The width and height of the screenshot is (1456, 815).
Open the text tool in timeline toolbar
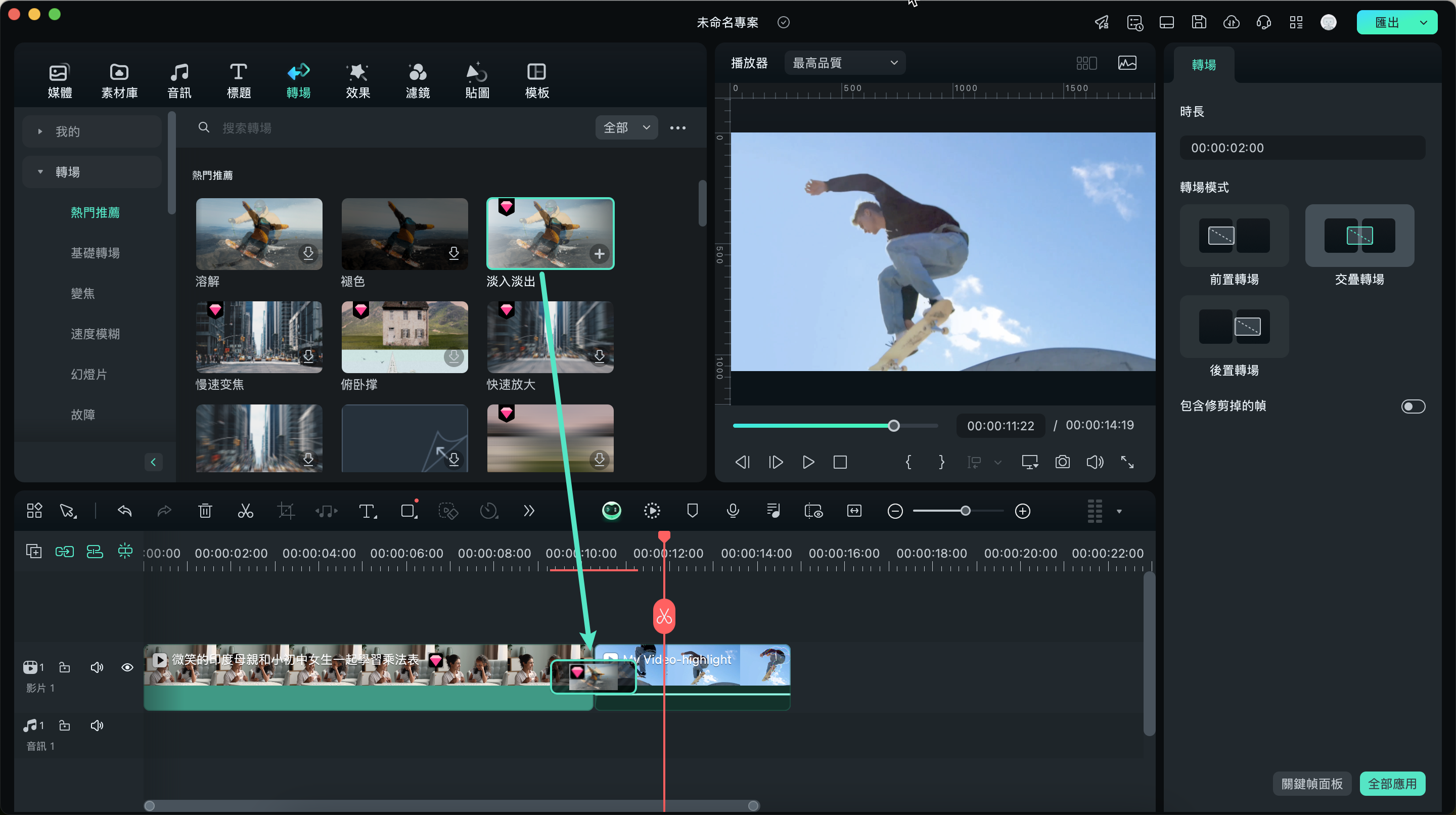click(368, 511)
